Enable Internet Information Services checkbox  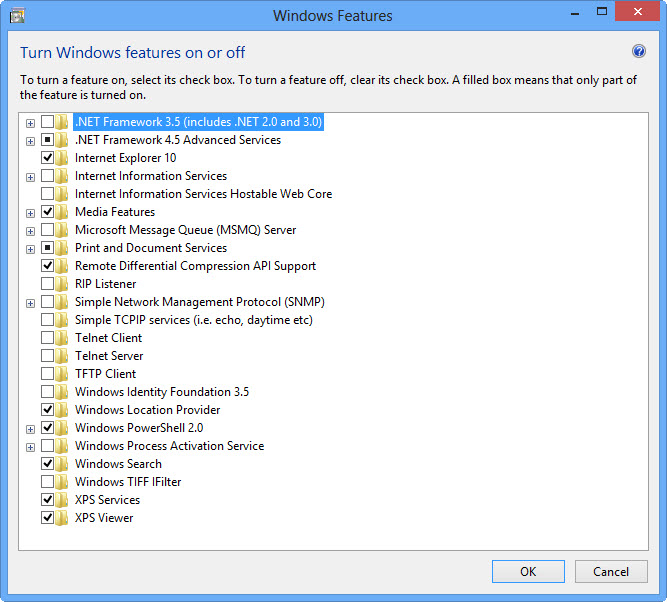point(47,176)
